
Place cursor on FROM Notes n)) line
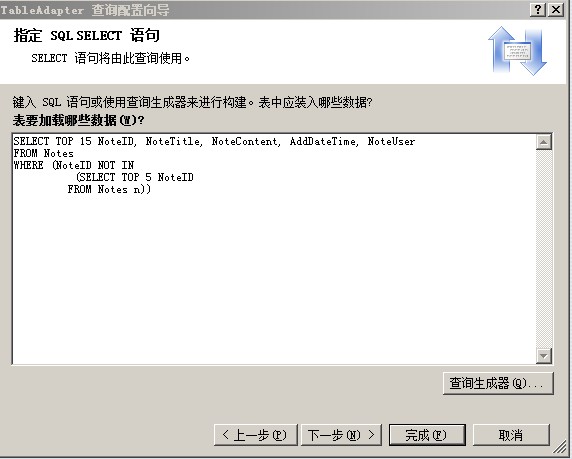(x=109, y=189)
